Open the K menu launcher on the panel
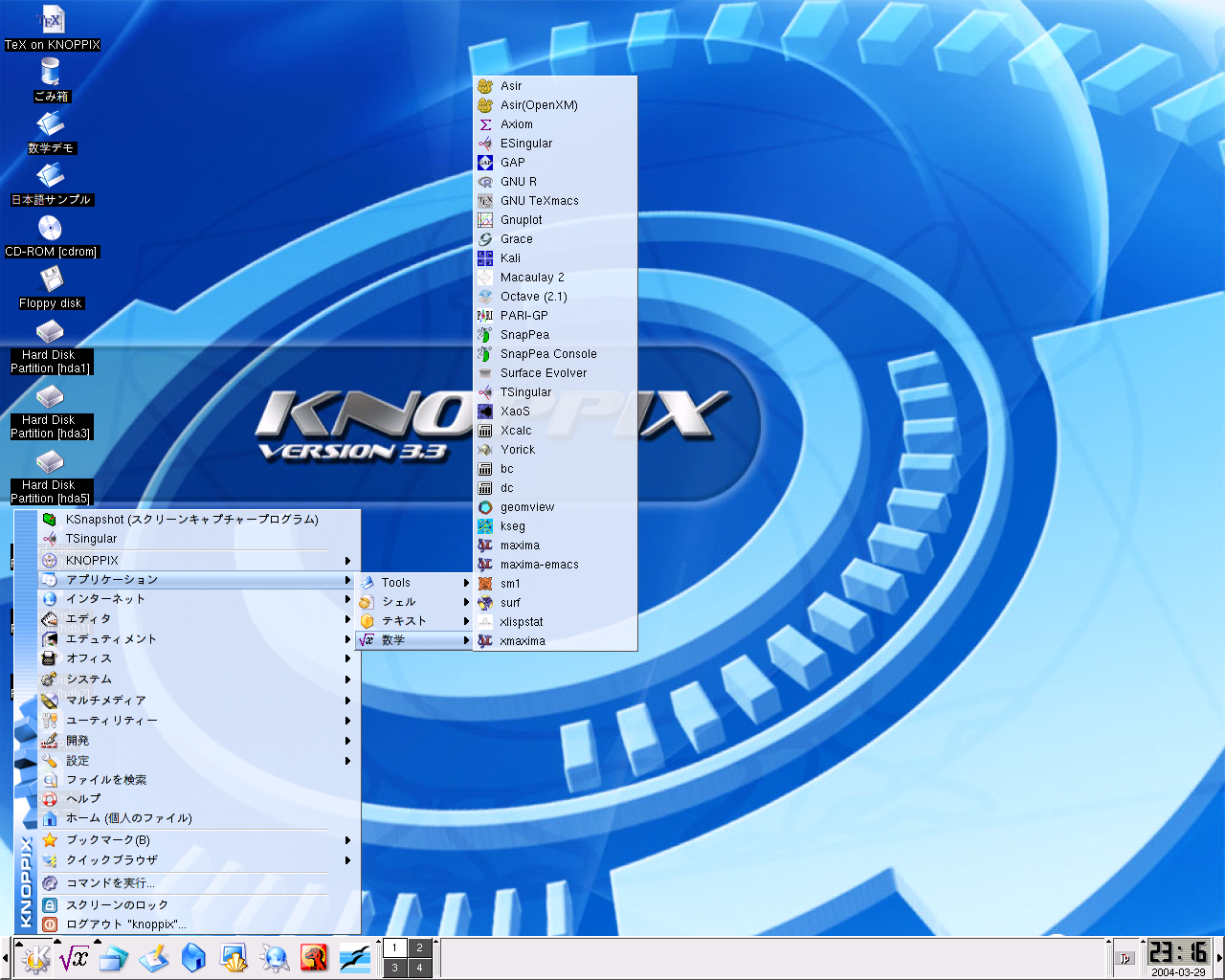 [35, 958]
